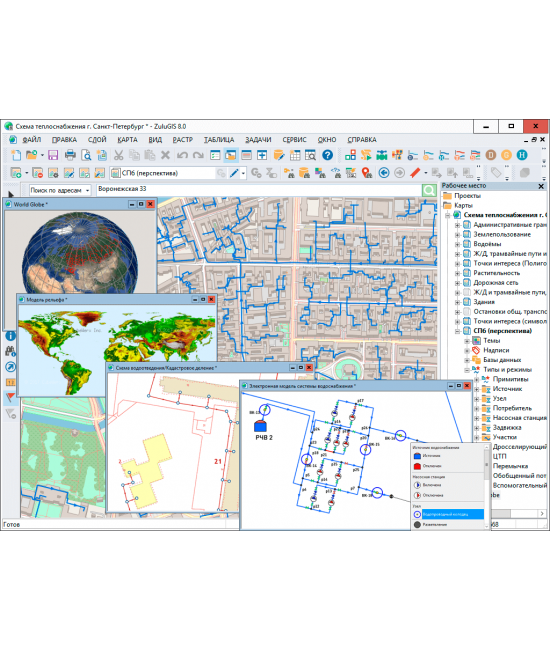Viewport: 550px width, 651px height.
Task: Click the Undo arrow toolbar icon
Action: pyautogui.click(x=182, y=156)
